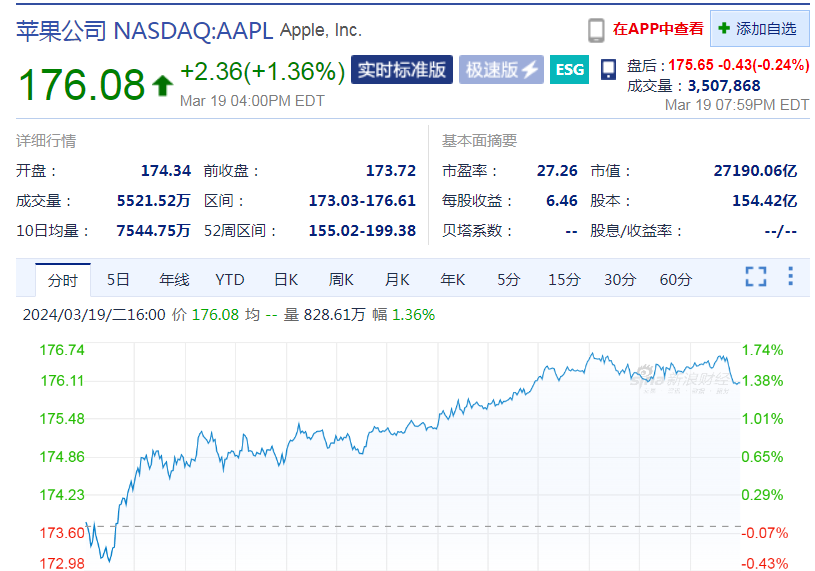
Task: Select the 实时标准版 button
Action: pyautogui.click(x=402, y=70)
